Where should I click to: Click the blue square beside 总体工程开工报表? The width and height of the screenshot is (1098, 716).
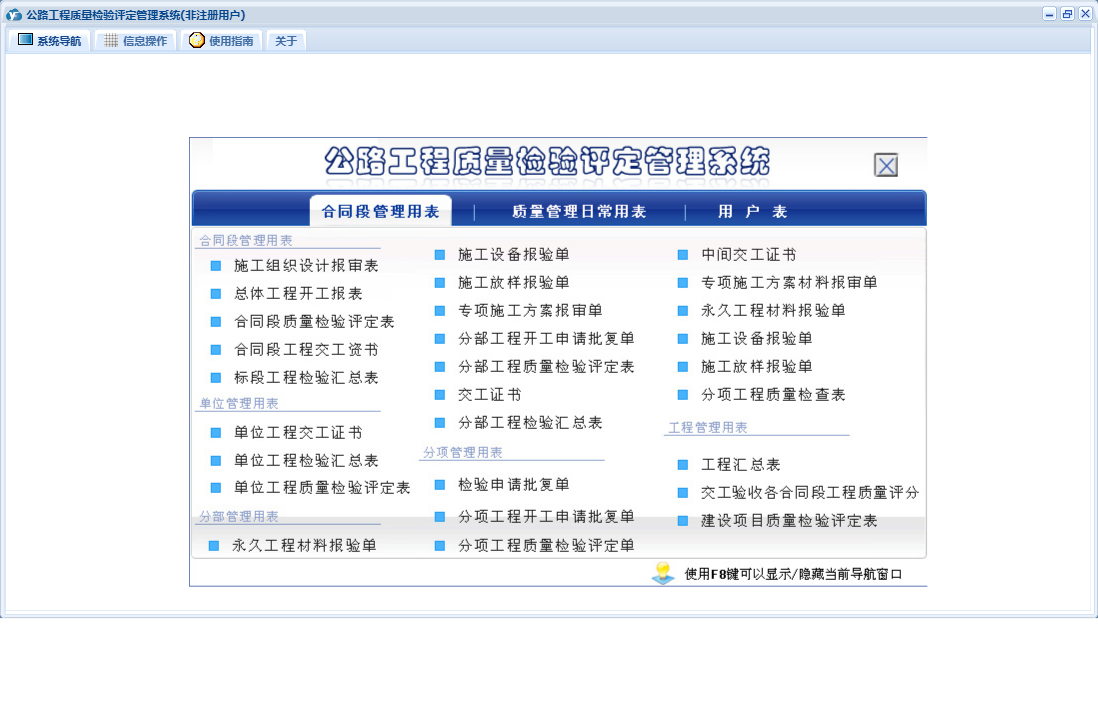point(215,294)
